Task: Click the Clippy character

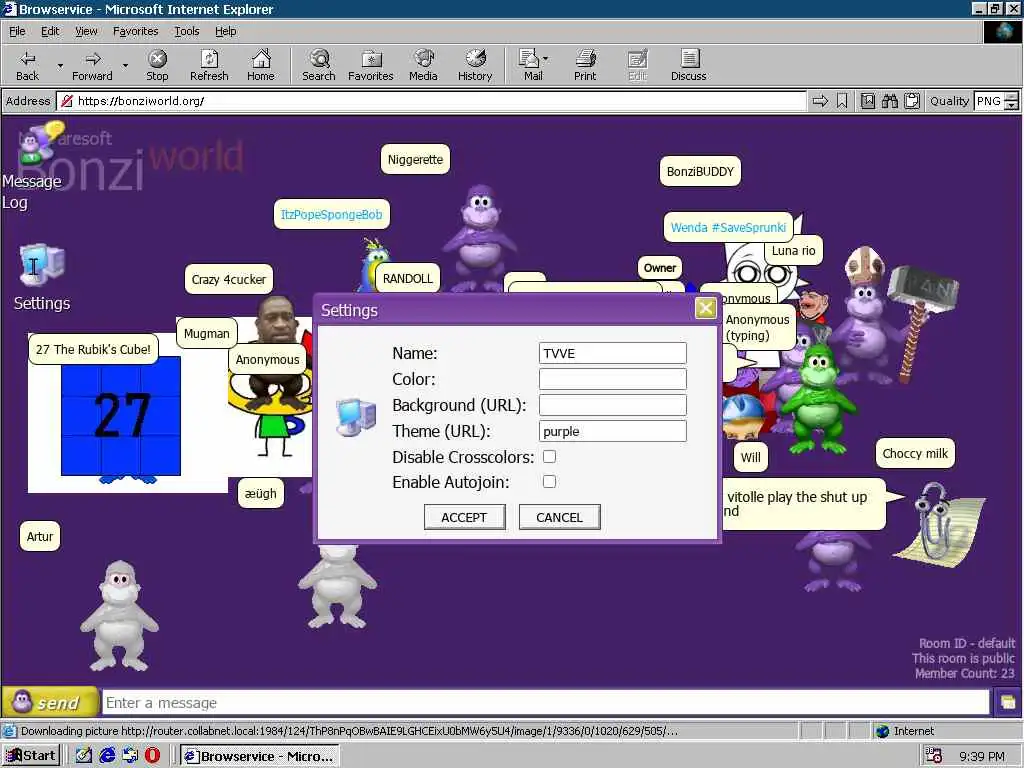Action: tap(939, 528)
